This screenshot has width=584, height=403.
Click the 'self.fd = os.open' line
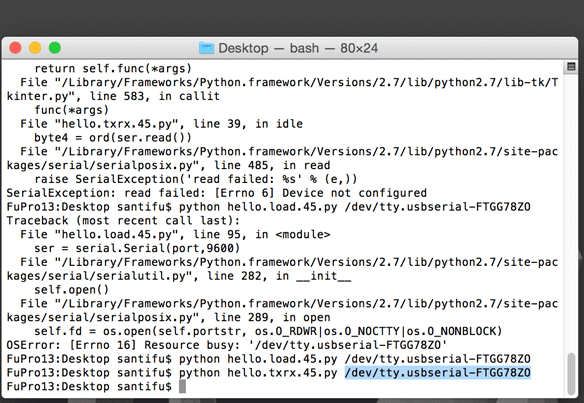click(268, 331)
